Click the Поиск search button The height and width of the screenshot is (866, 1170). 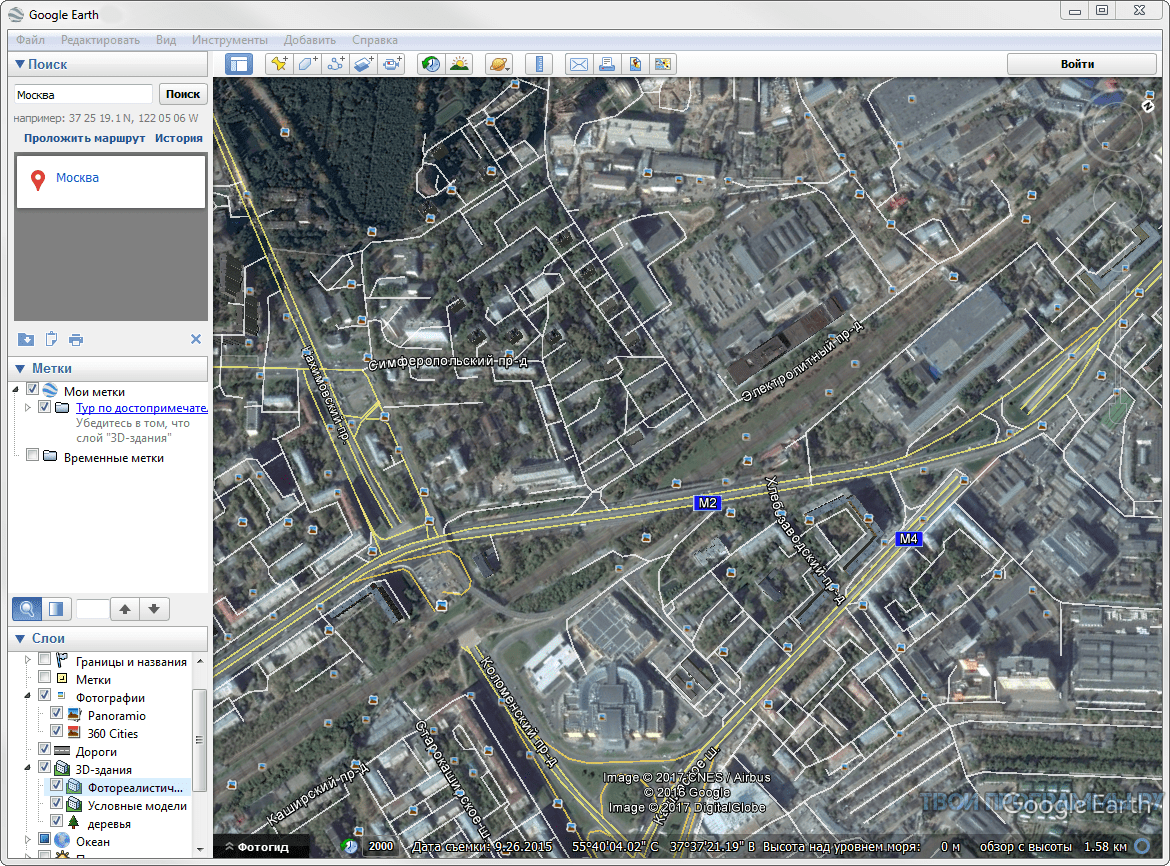[x=183, y=94]
